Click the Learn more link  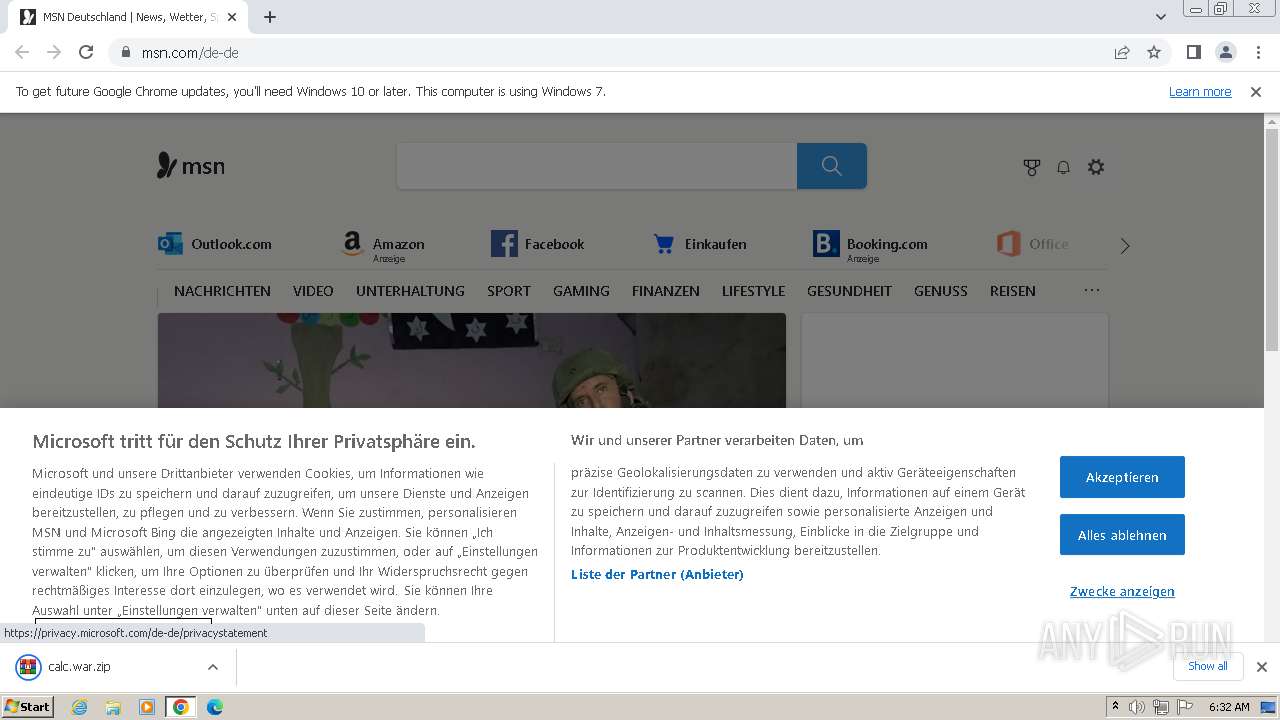tap(1200, 91)
